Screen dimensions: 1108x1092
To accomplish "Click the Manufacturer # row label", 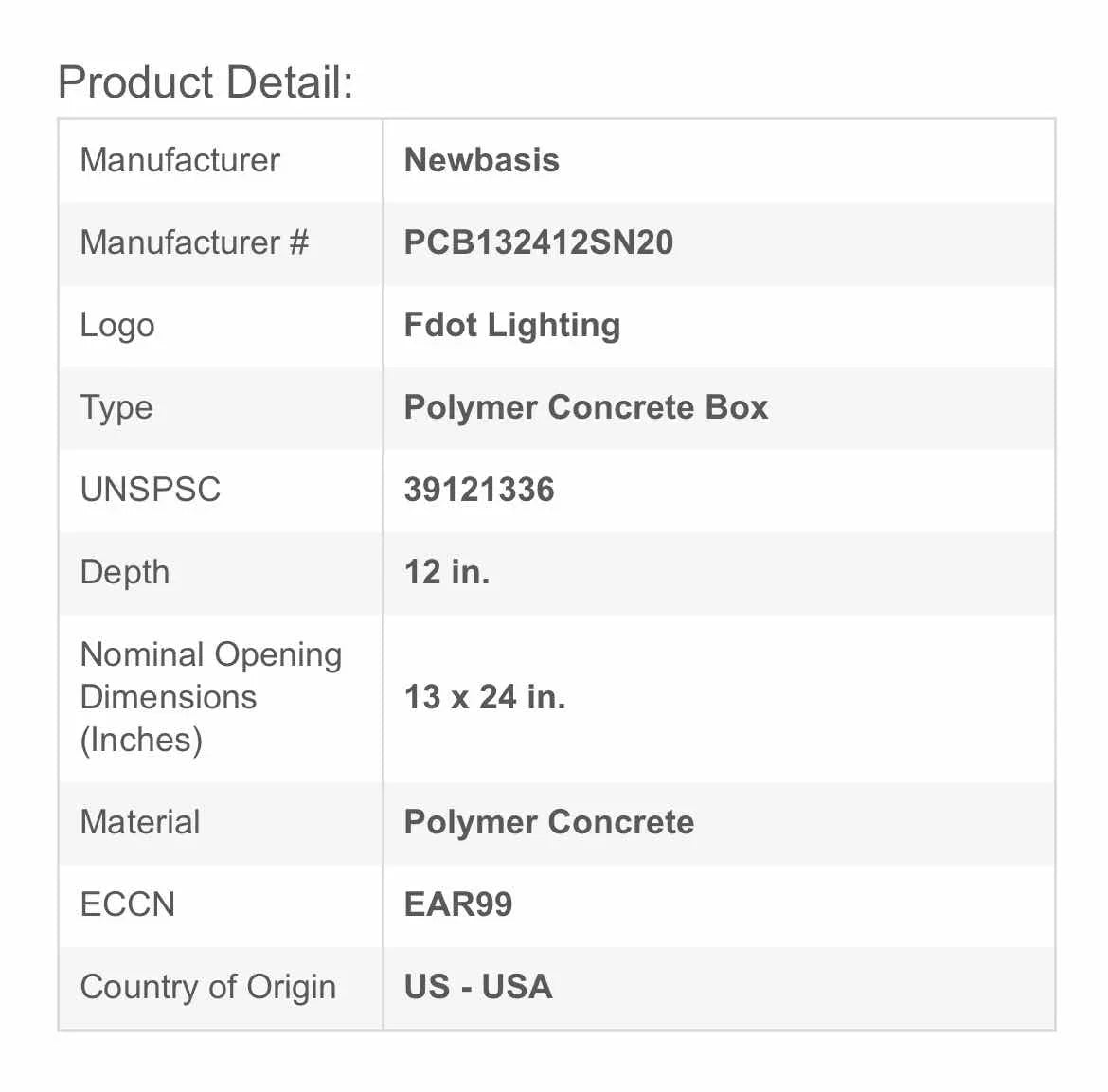I will click(194, 242).
